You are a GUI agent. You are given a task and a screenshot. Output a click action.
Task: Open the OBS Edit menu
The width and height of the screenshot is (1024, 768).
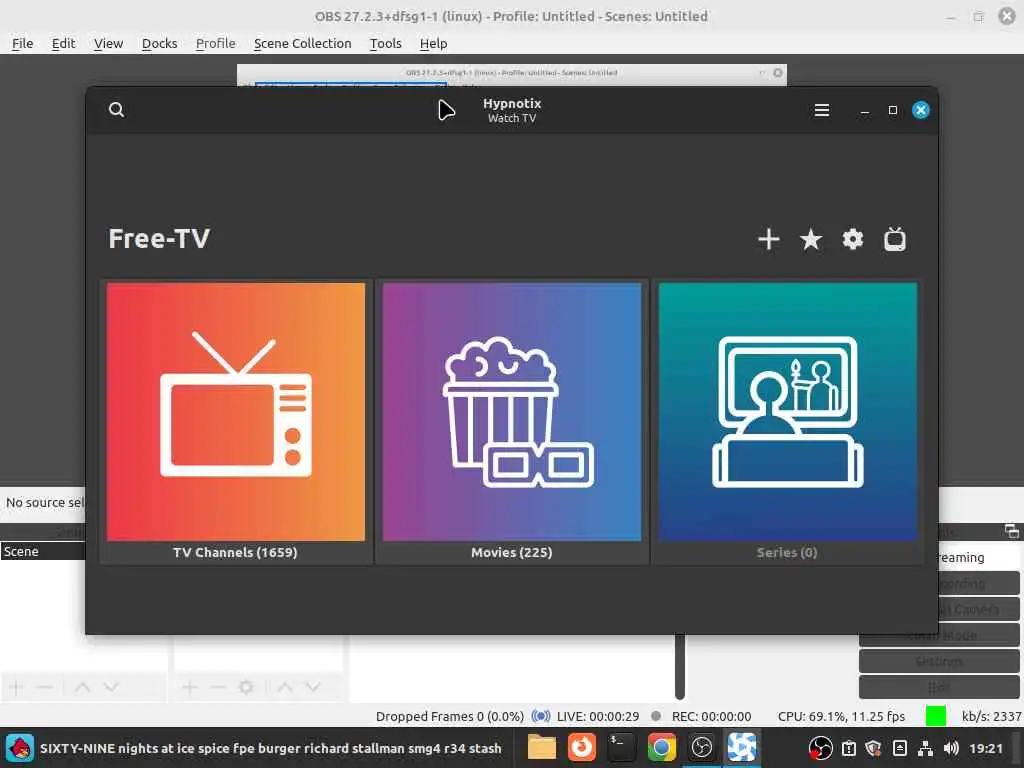(63, 43)
